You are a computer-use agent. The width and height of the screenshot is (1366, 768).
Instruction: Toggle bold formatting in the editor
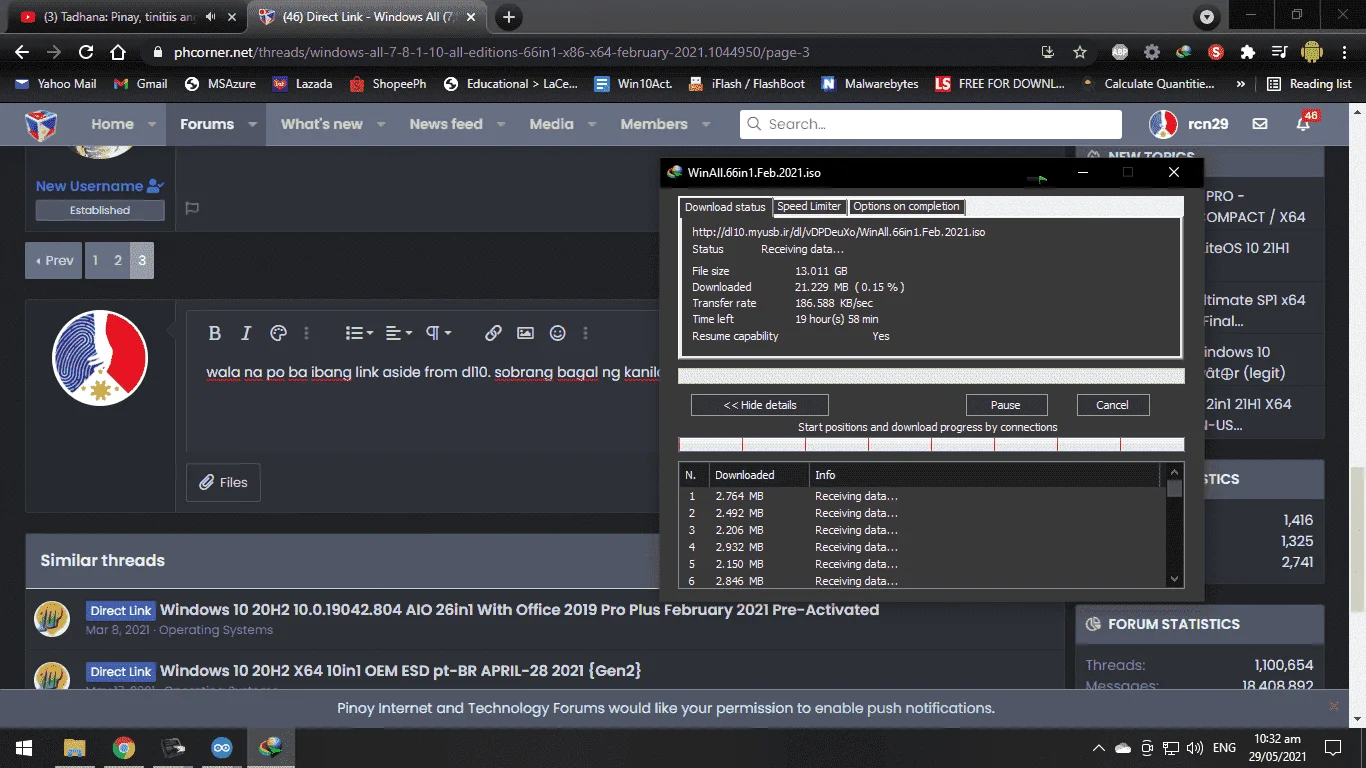click(x=214, y=333)
